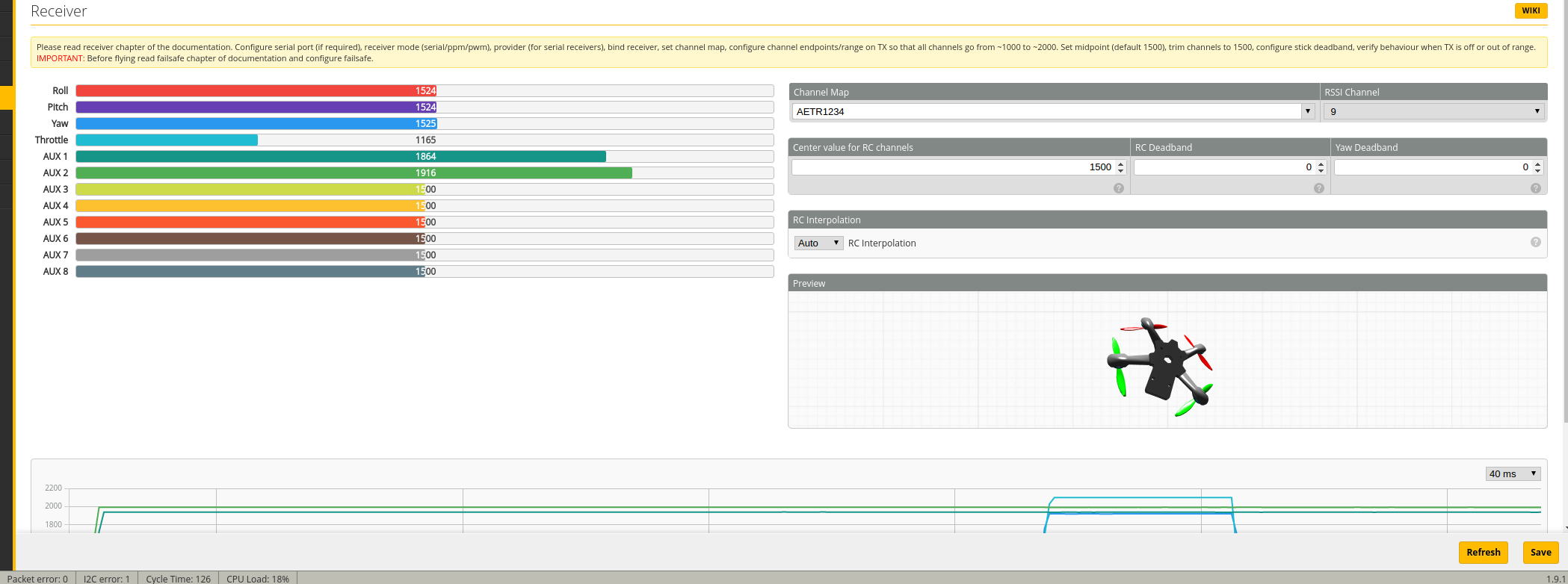Open the 40 ms graph refresh rate dropdown
This screenshot has width=1568, height=584.
click(x=1512, y=473)
